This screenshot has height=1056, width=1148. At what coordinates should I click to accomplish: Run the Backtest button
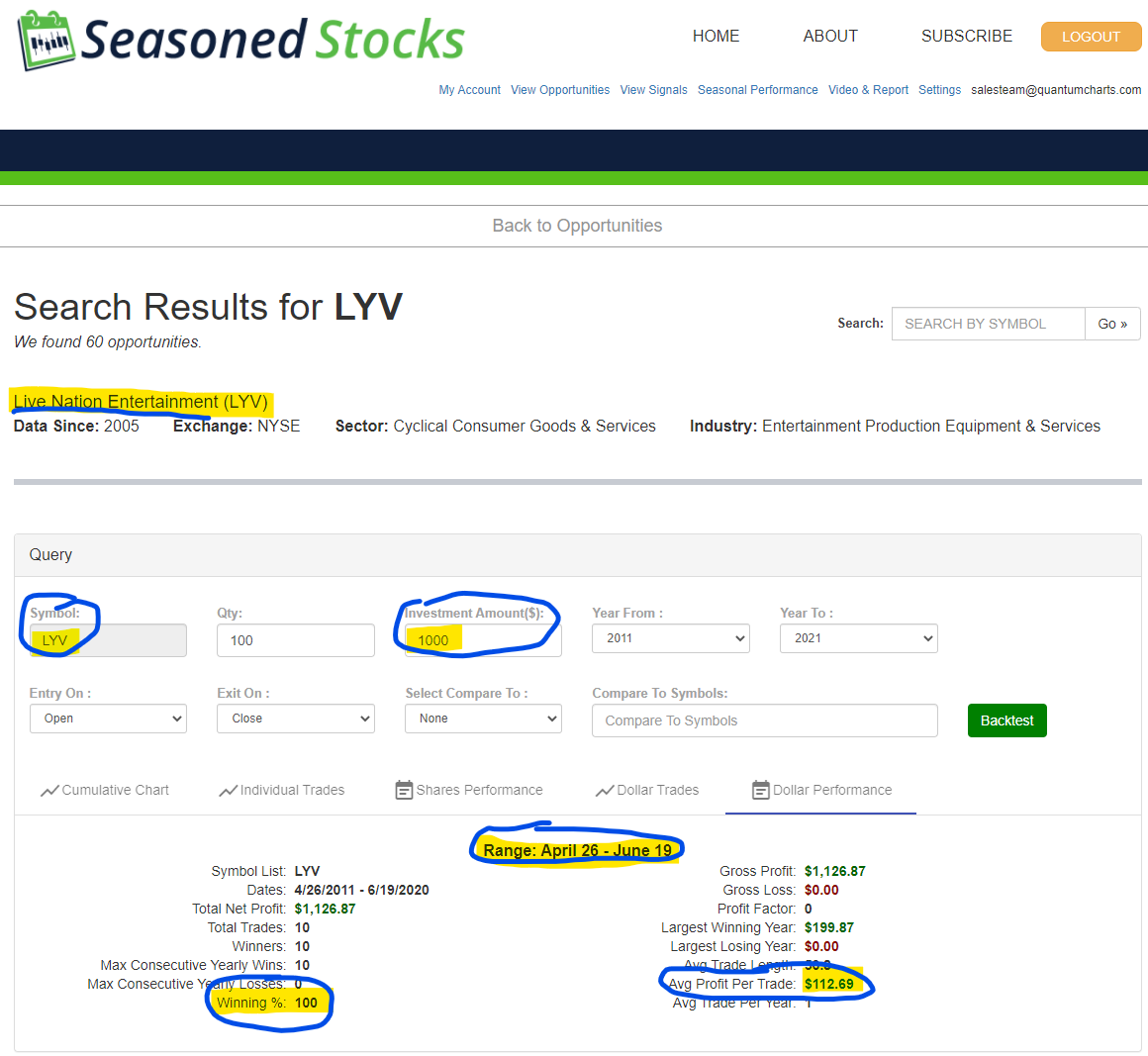pyautogui.click(x=1006, y=720)
